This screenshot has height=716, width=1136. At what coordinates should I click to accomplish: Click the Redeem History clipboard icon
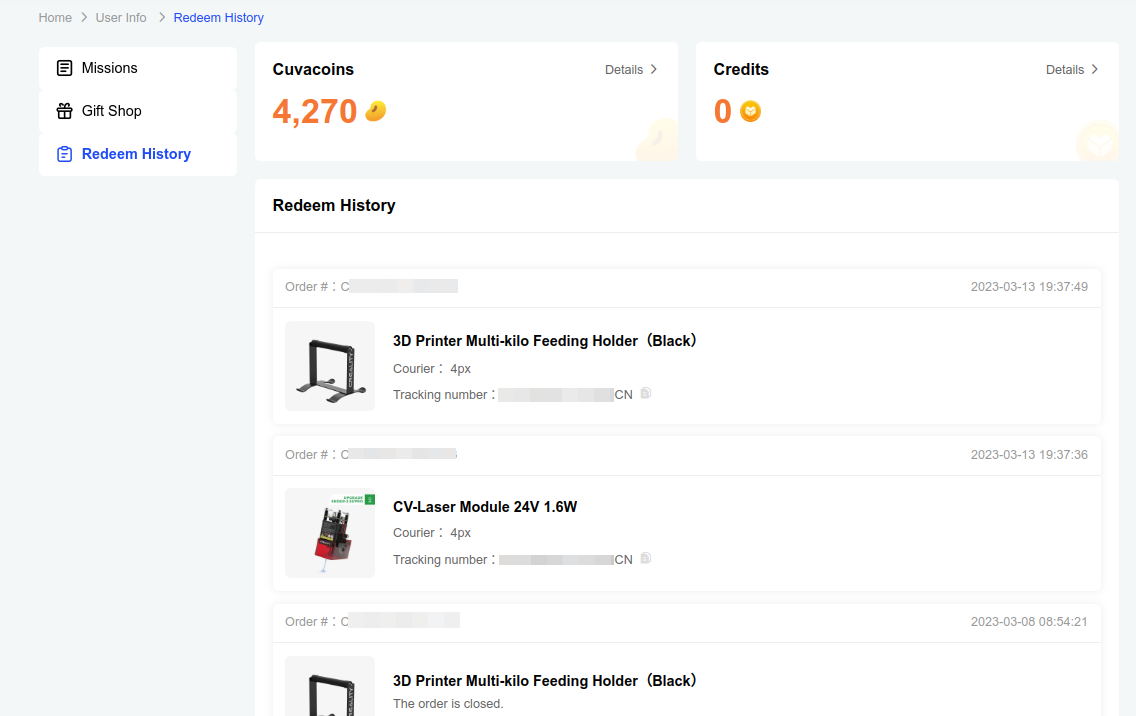[64, 154]
